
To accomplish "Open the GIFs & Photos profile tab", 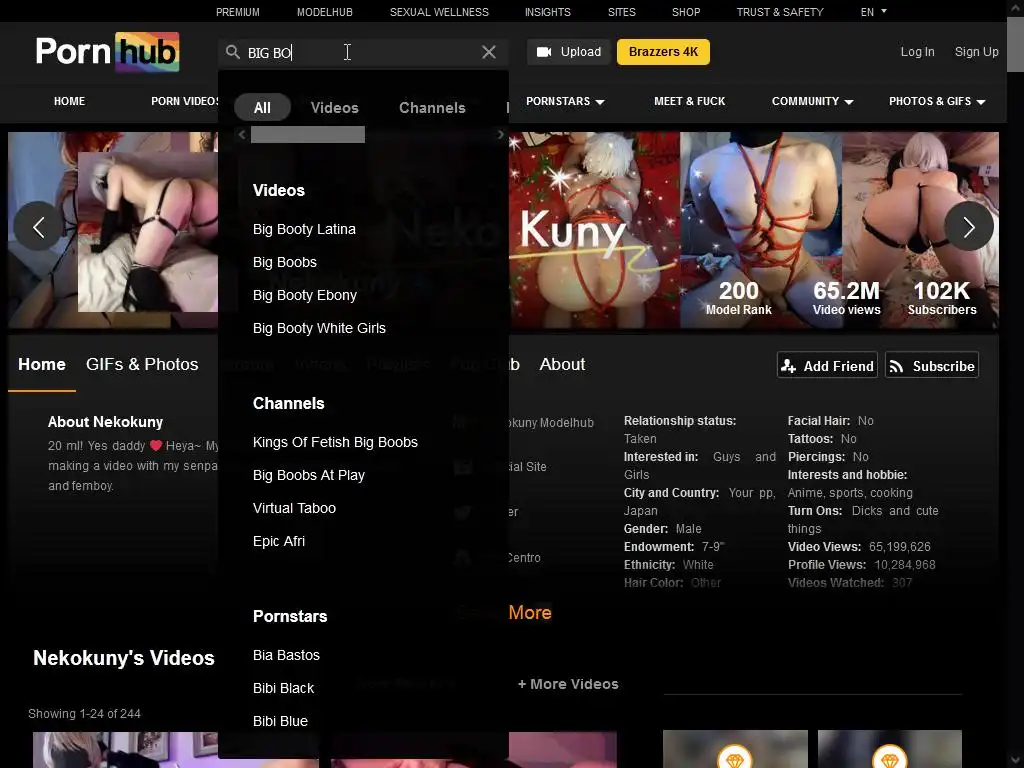I will pyautogui.click(x=142, y=364).
